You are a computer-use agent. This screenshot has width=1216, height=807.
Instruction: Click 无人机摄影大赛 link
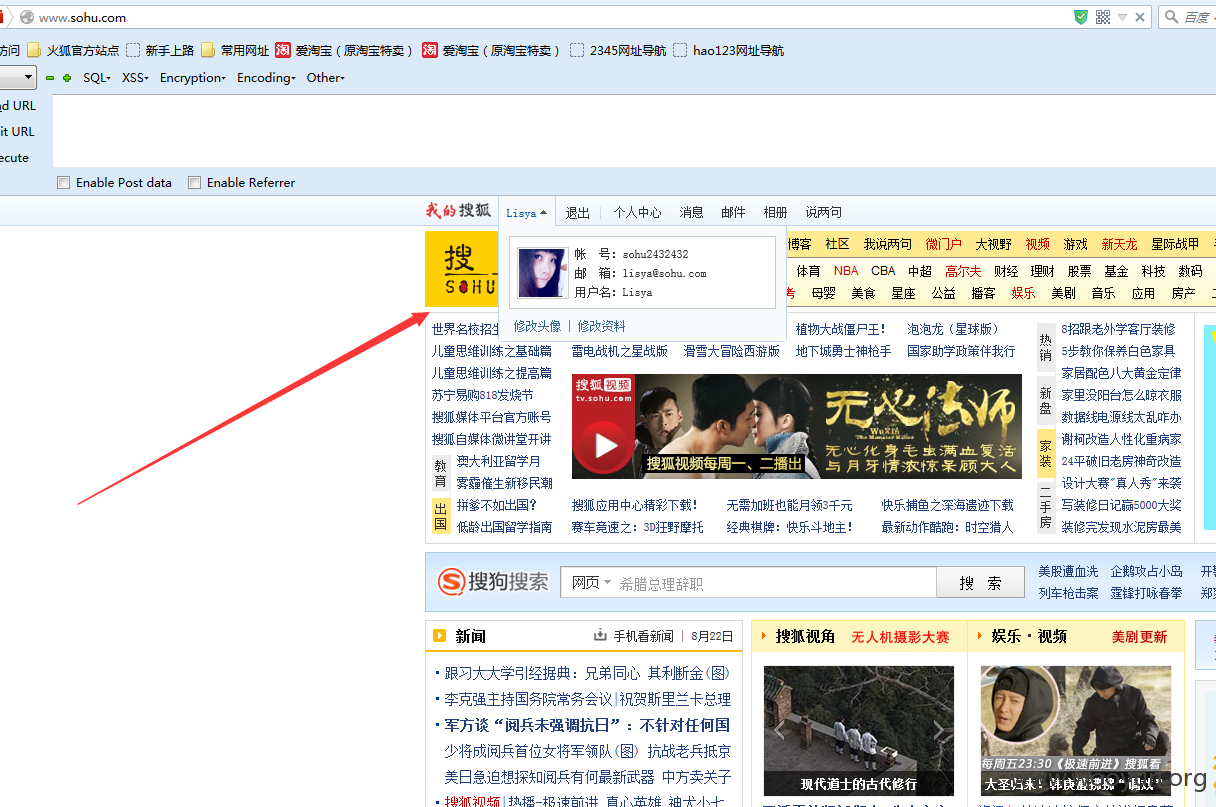click(900, 637)
